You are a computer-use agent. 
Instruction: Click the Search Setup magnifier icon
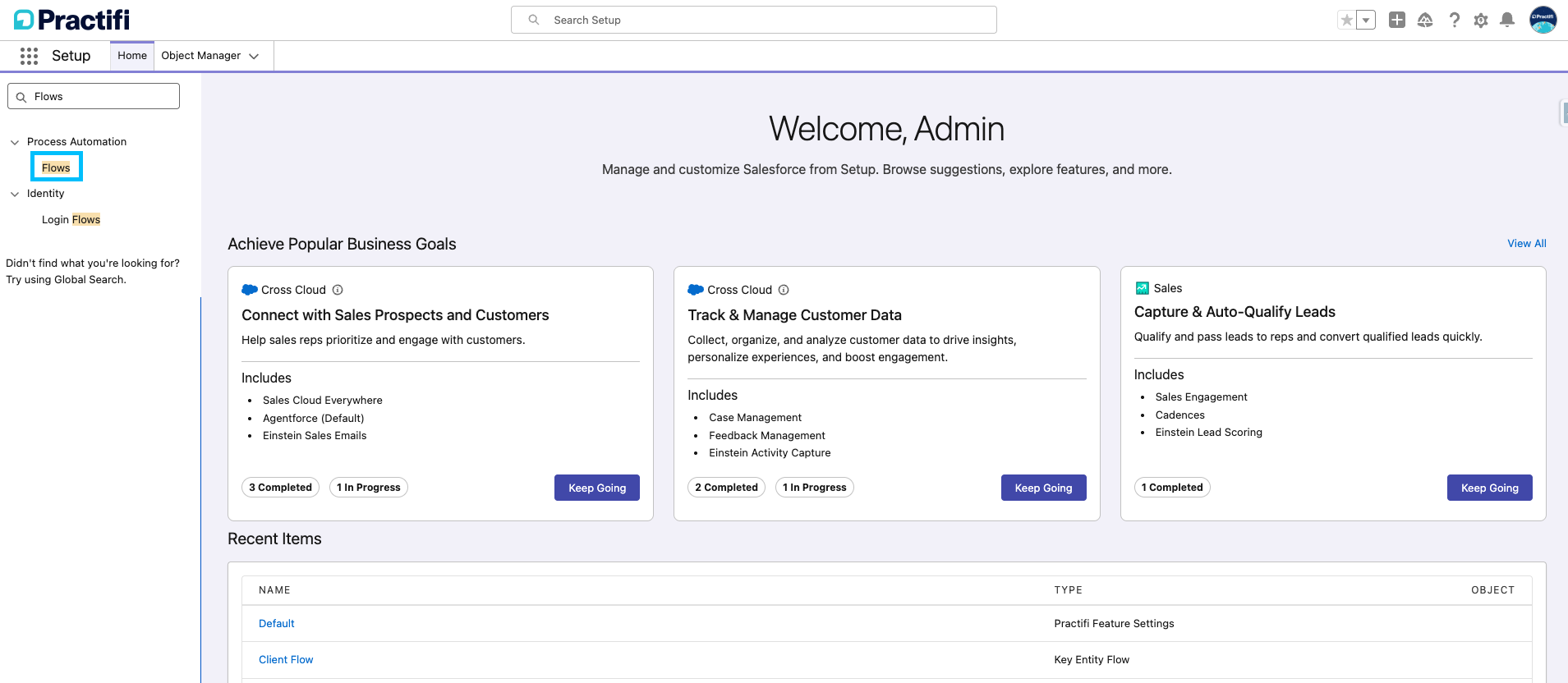[534, 20]
